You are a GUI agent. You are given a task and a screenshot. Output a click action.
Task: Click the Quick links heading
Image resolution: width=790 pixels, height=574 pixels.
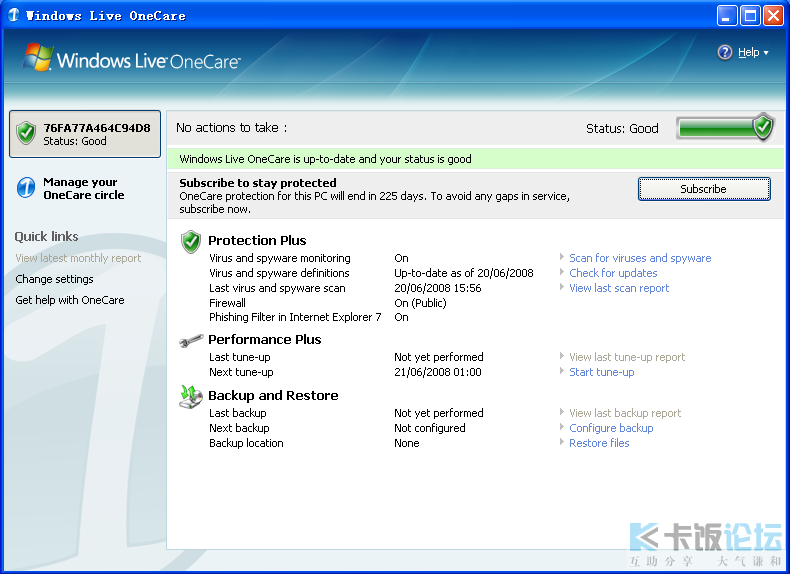coord(46,237)
